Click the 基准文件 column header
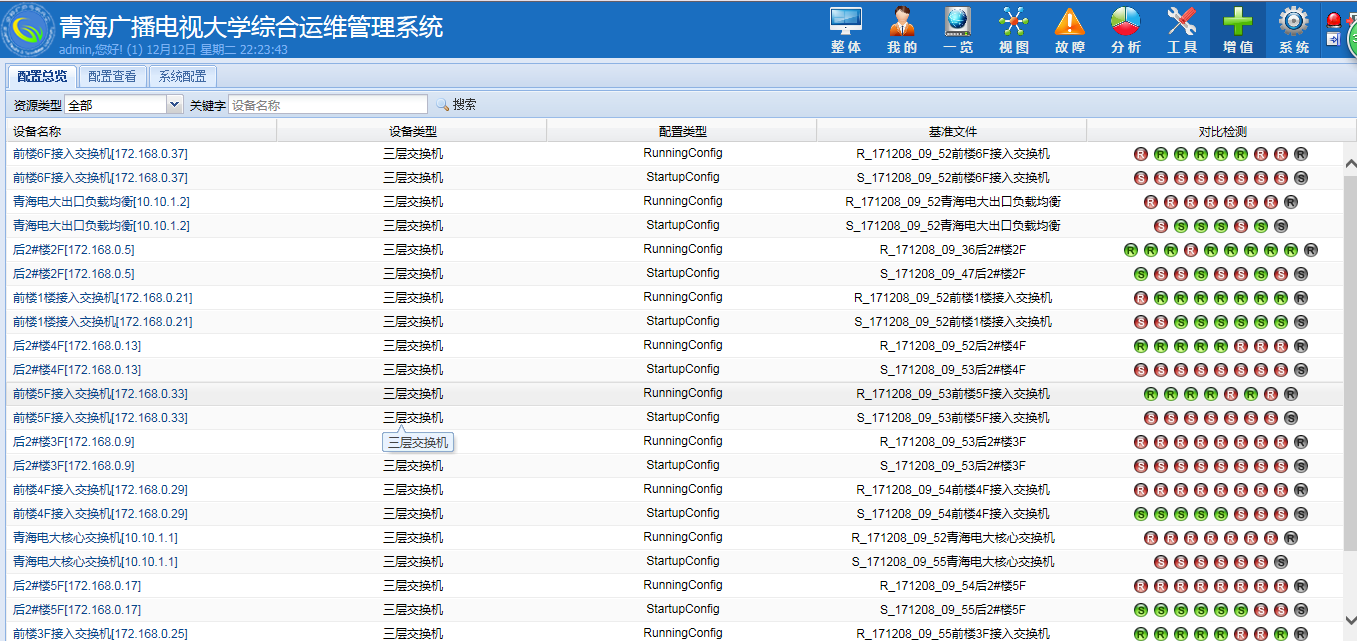 pyautogui.click(x=952, y=131)
